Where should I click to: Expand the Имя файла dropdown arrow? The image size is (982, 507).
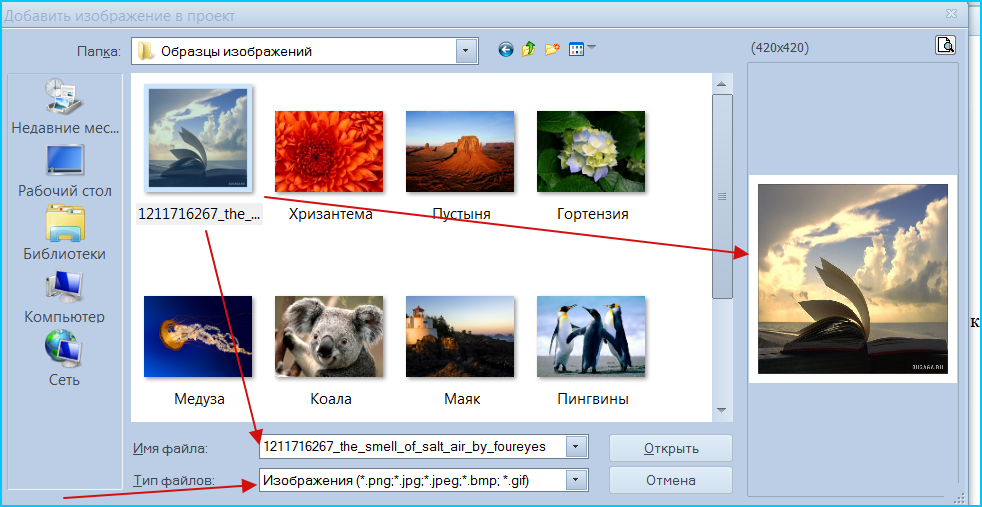577,447
